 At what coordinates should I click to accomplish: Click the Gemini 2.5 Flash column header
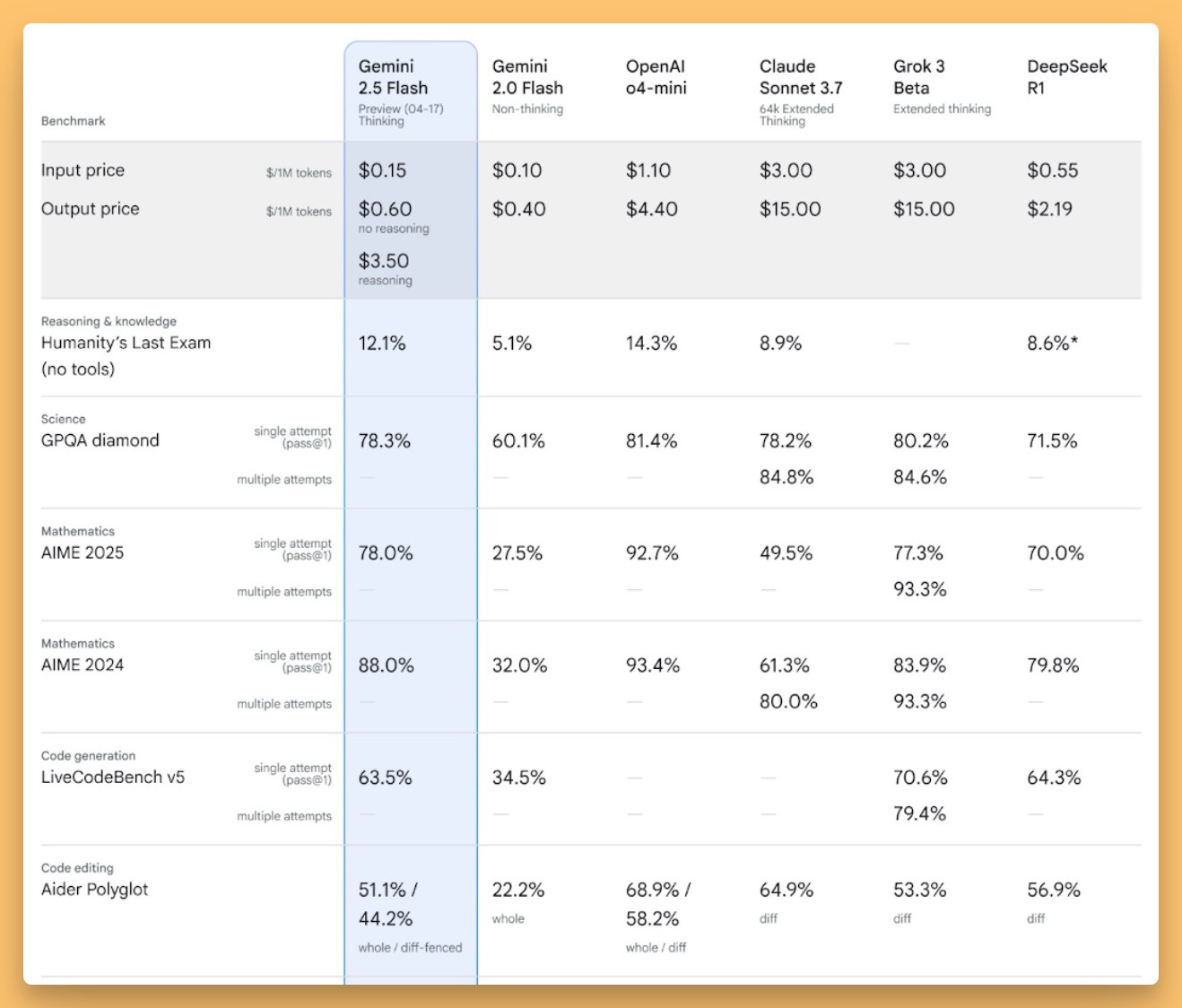(x=393, y=77)
